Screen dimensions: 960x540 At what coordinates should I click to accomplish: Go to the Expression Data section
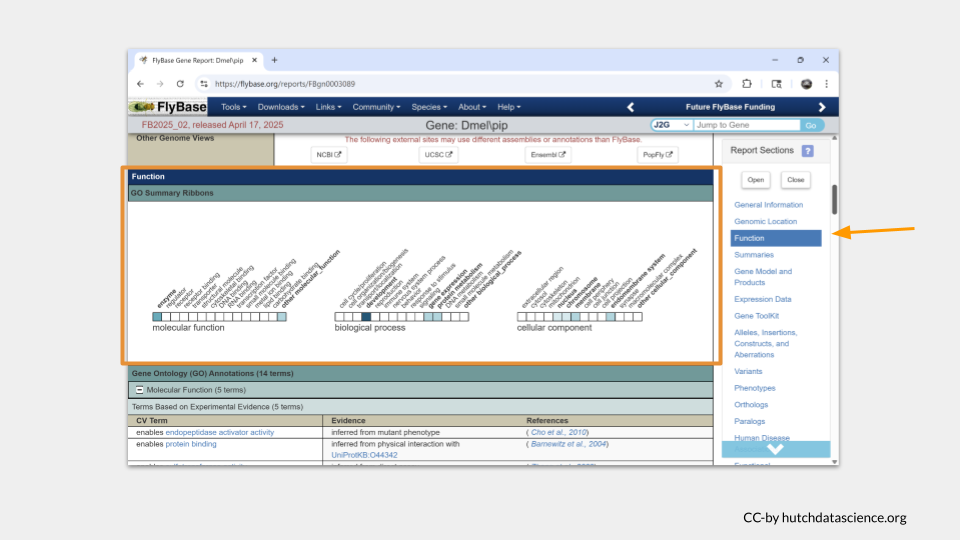pos(762,299)
